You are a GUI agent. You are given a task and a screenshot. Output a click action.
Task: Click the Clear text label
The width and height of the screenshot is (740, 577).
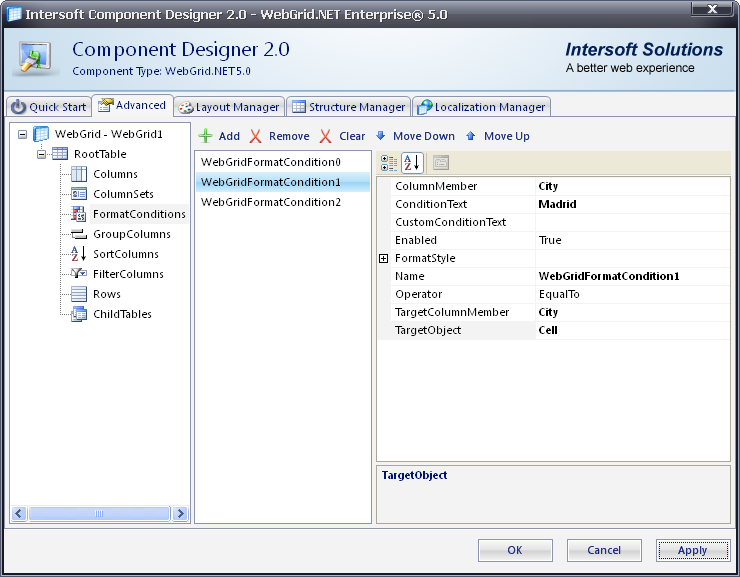pos(352,136)
